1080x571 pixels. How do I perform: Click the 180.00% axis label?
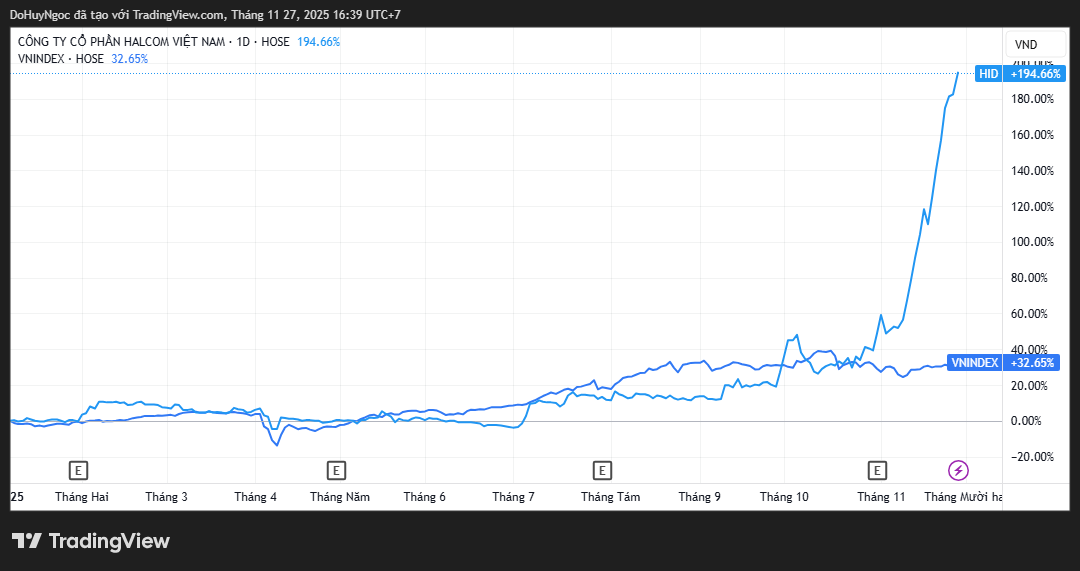[1032, 99]
